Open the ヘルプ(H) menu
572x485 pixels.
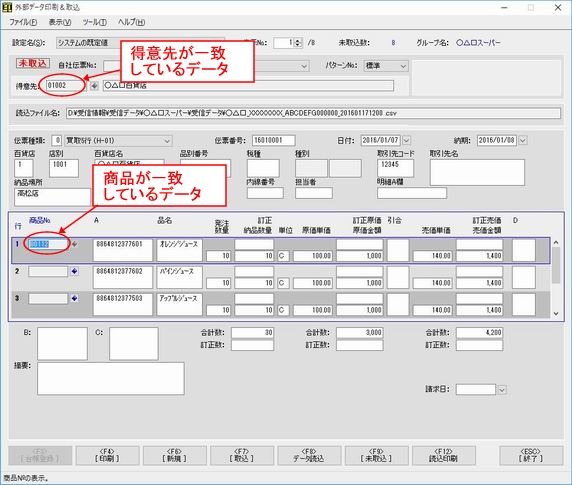pos(131,22)
